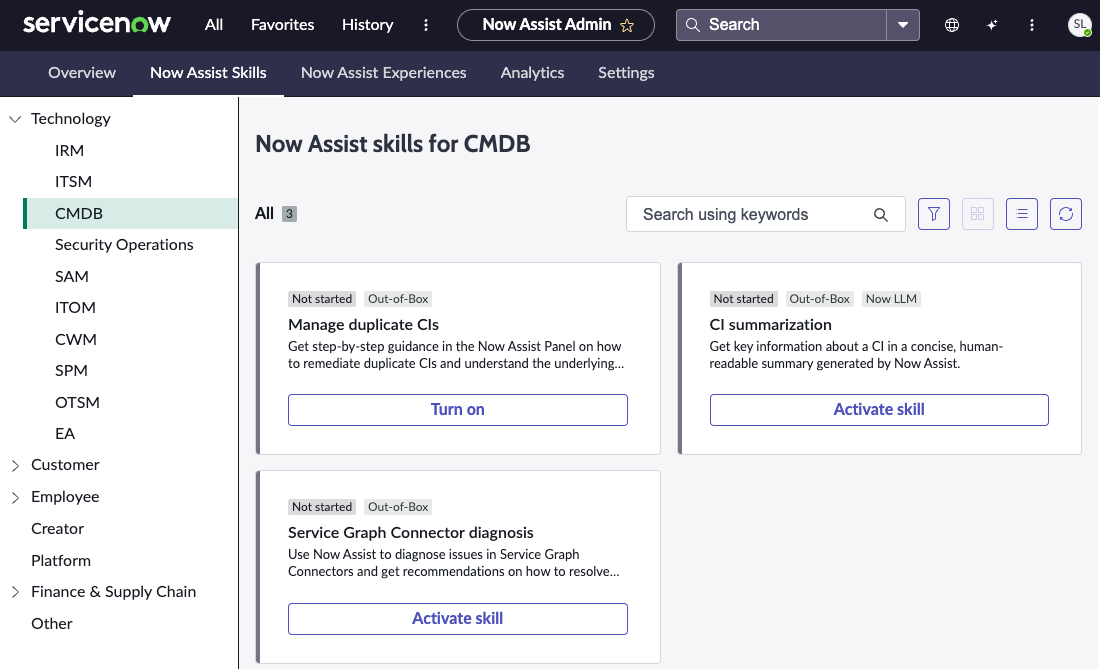Select ITOM in the sidebar

(x=75, y=308)
